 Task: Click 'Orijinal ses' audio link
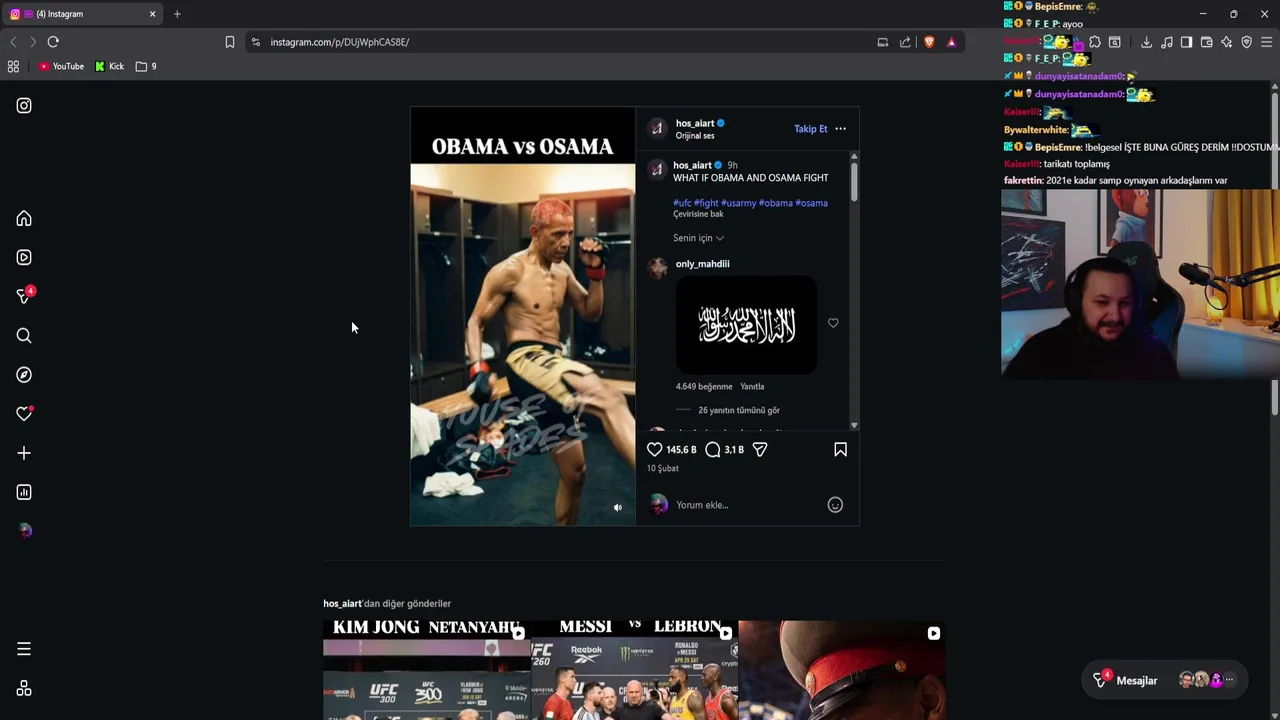click(x=695, y=136)
